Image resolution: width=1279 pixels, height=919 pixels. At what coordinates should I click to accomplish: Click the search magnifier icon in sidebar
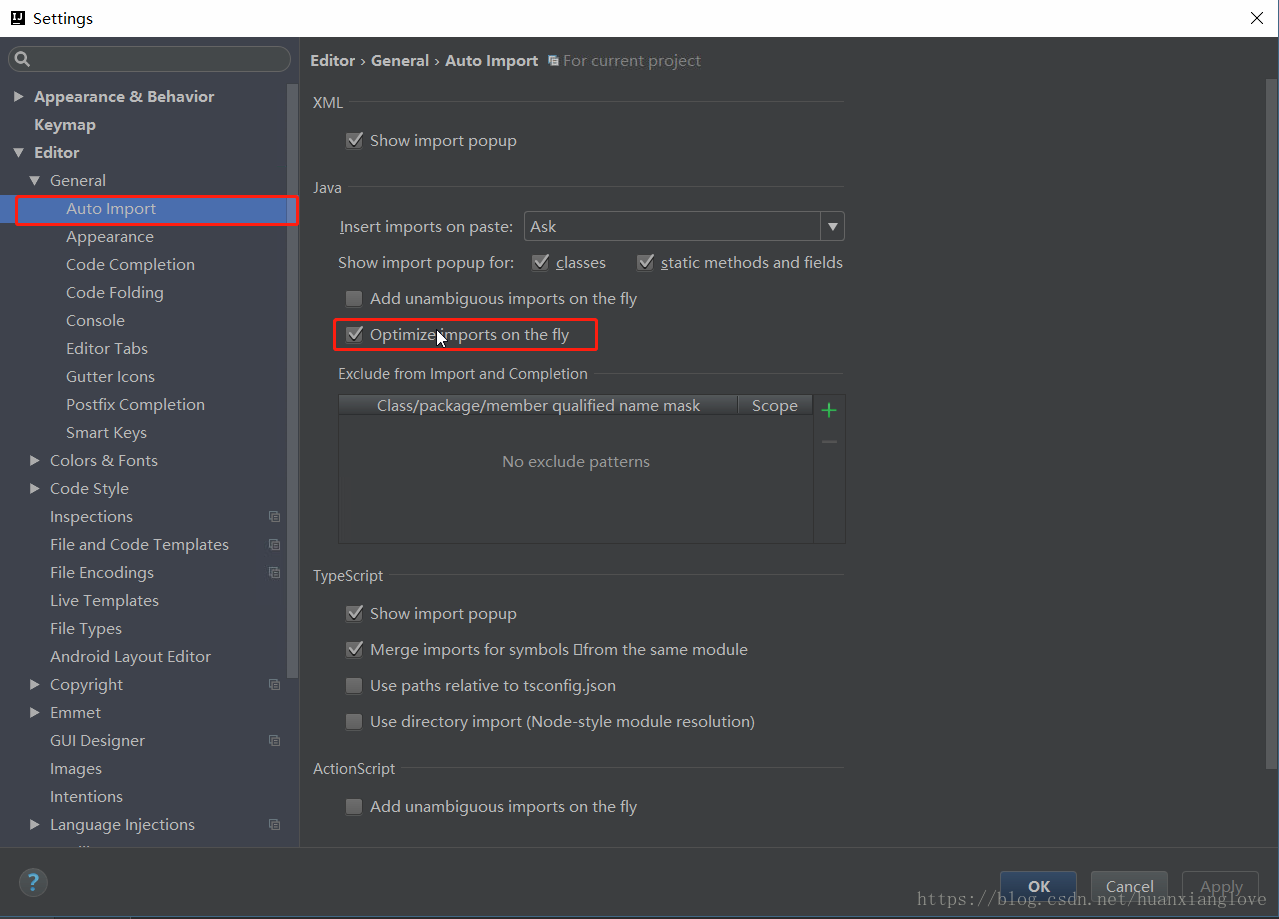coord(23,60)
